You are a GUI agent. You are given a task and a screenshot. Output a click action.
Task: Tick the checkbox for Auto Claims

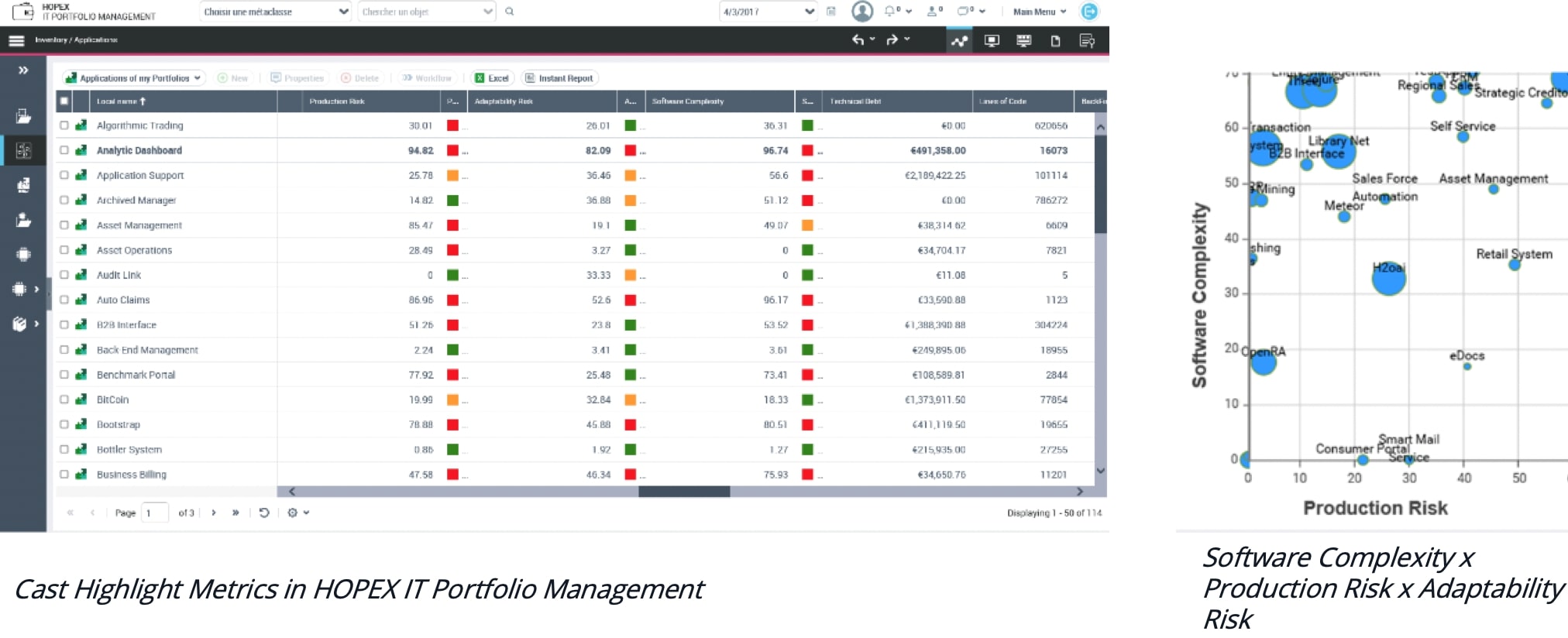64,300
